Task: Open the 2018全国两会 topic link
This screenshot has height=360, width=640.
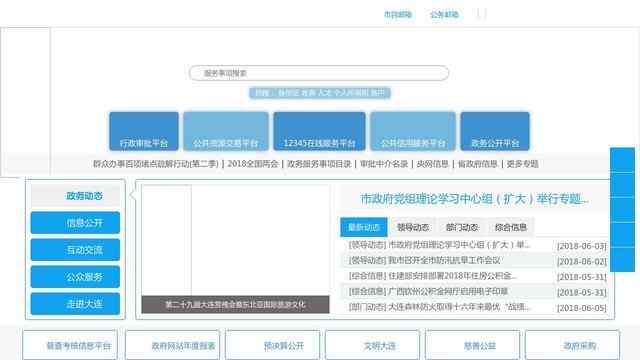Action: [x=253, y=164]
